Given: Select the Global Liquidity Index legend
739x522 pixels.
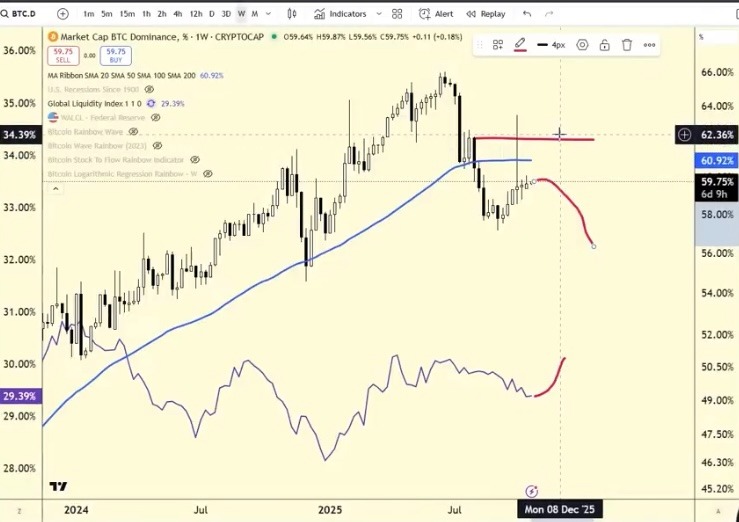Looking at the screenshot, I should (x=94, y=104).
